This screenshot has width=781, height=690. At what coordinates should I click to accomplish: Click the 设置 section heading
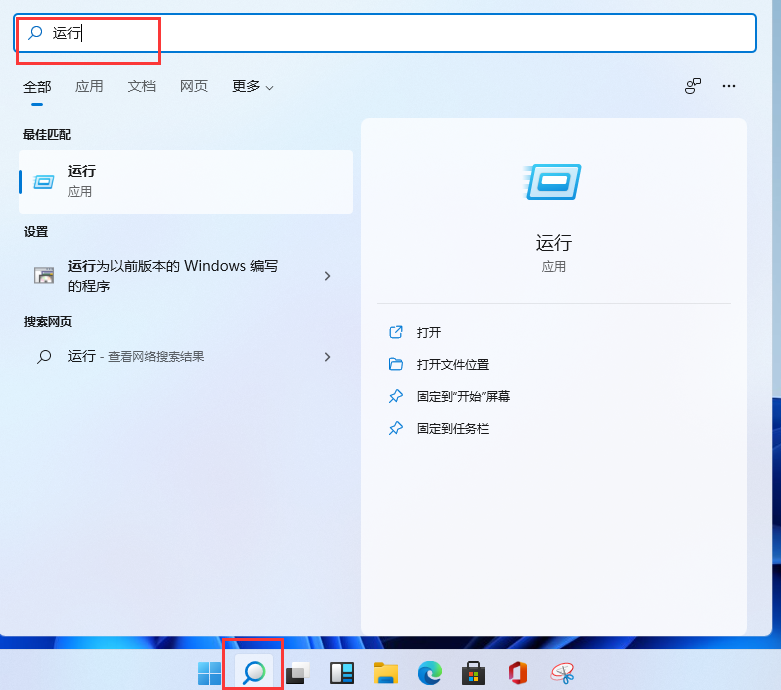[36, 232]
